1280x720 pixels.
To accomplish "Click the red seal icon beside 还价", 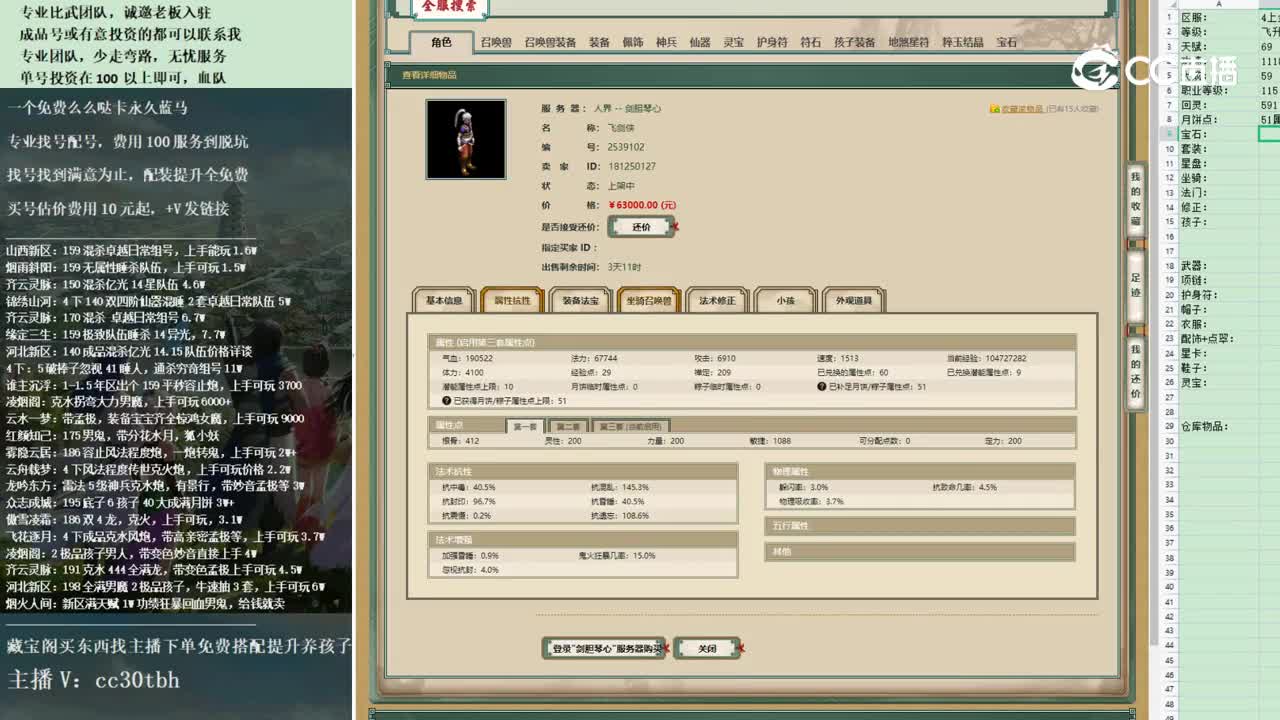I will tap(676, 227).
